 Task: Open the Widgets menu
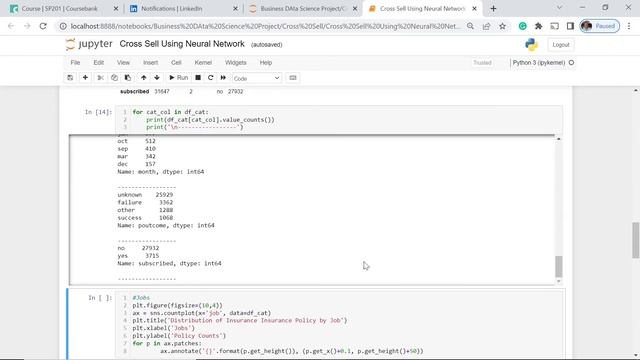tap(236, 62)
